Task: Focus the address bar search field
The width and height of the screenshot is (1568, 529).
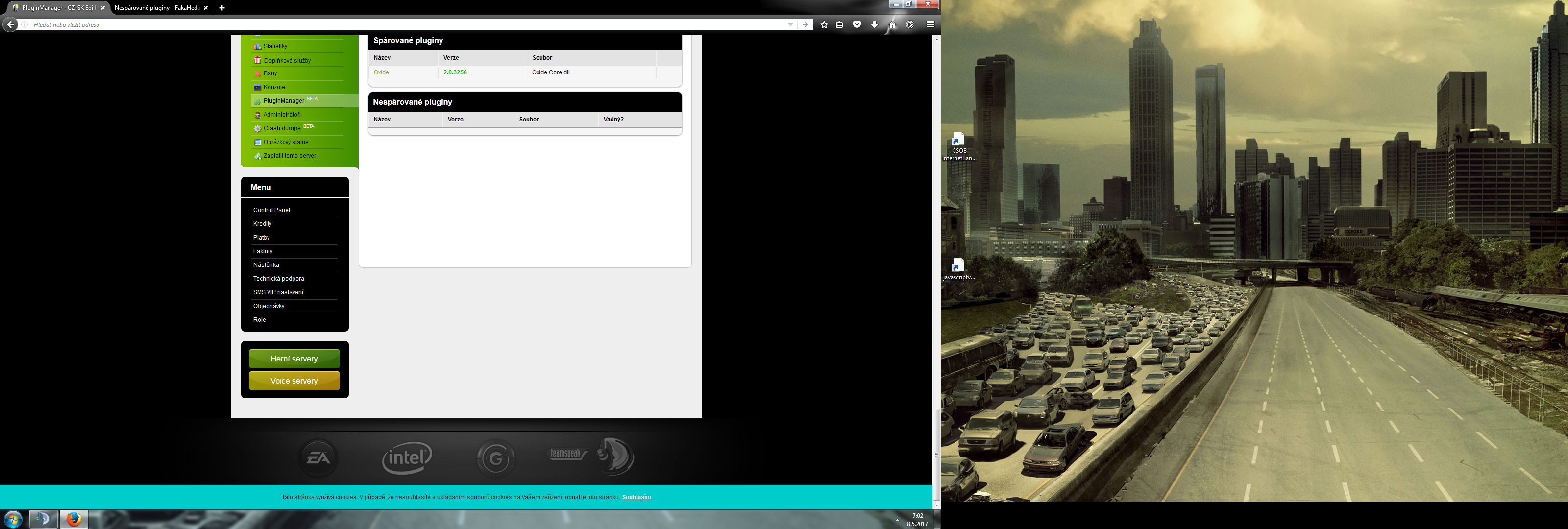Action: click(408, 25)
